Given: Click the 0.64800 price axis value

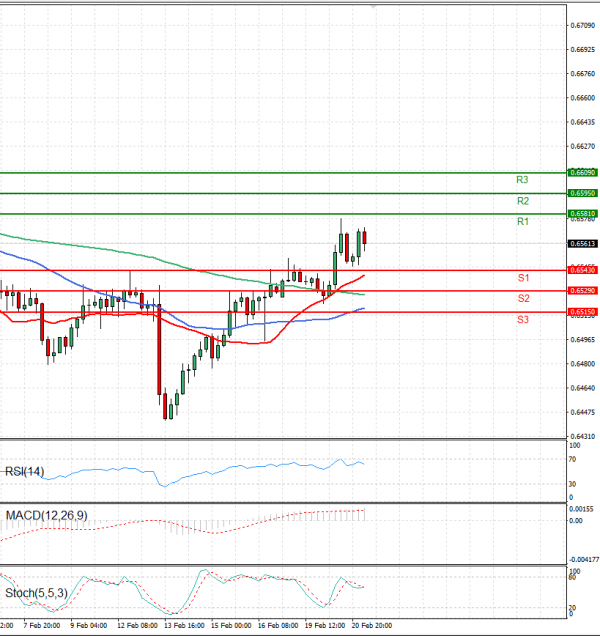Looking at the screenshot, I should tap(583, 364).
